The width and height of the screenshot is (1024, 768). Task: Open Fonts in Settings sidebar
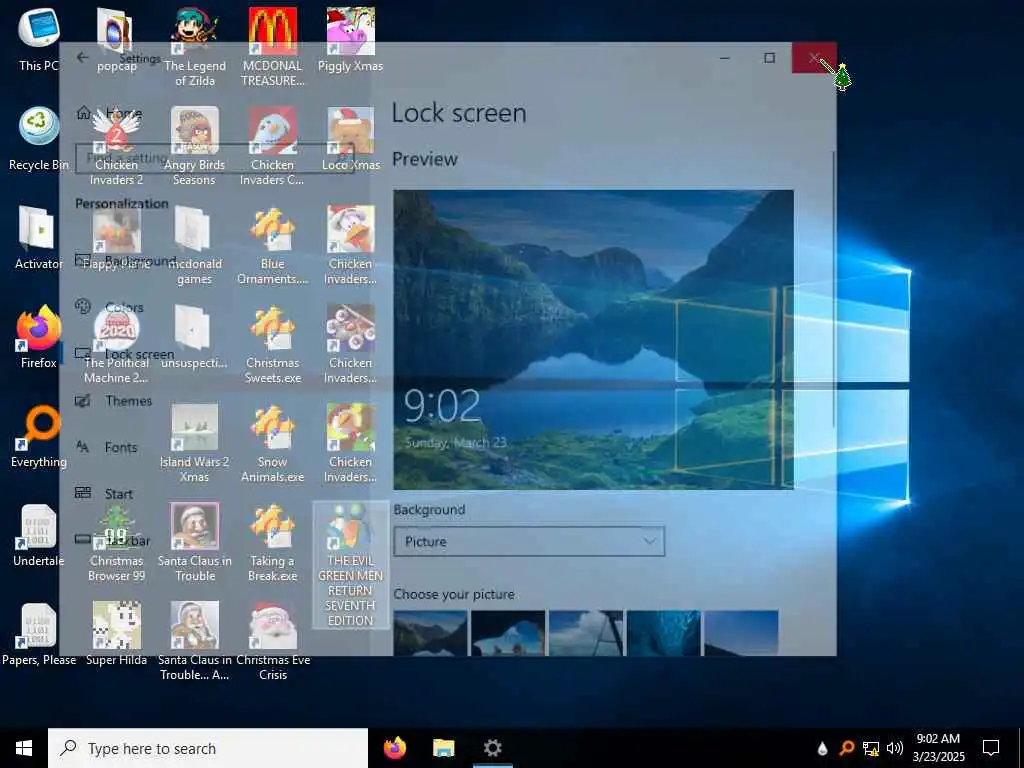click(106, 447)
